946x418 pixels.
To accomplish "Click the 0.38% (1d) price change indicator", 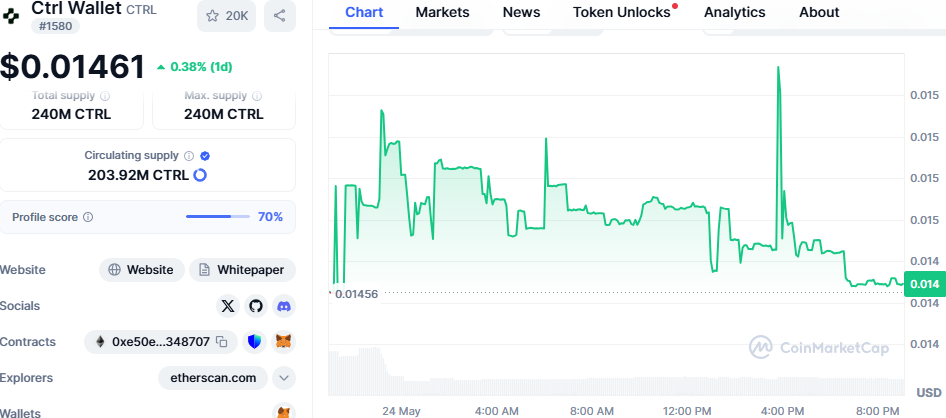I will [x=194, y=67].
